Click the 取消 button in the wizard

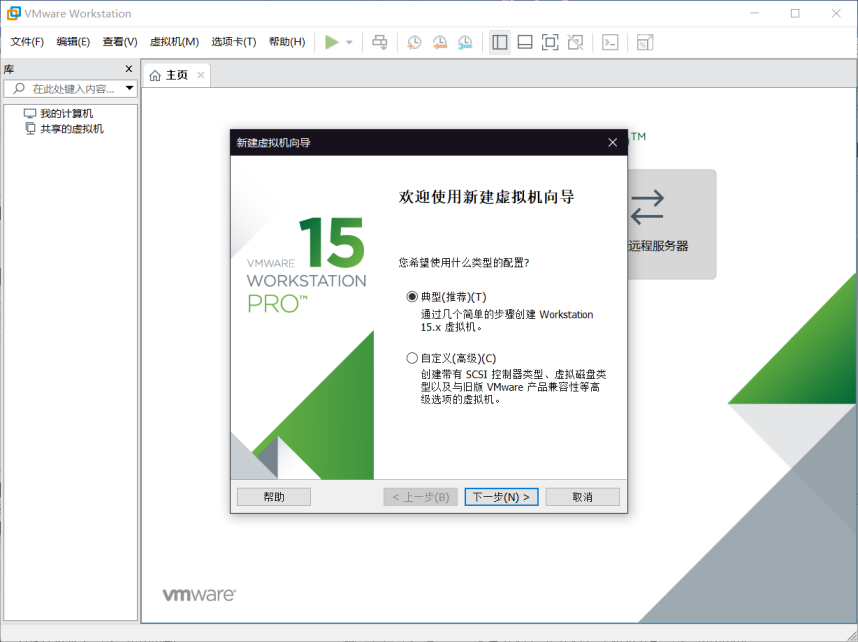point(582,497)
